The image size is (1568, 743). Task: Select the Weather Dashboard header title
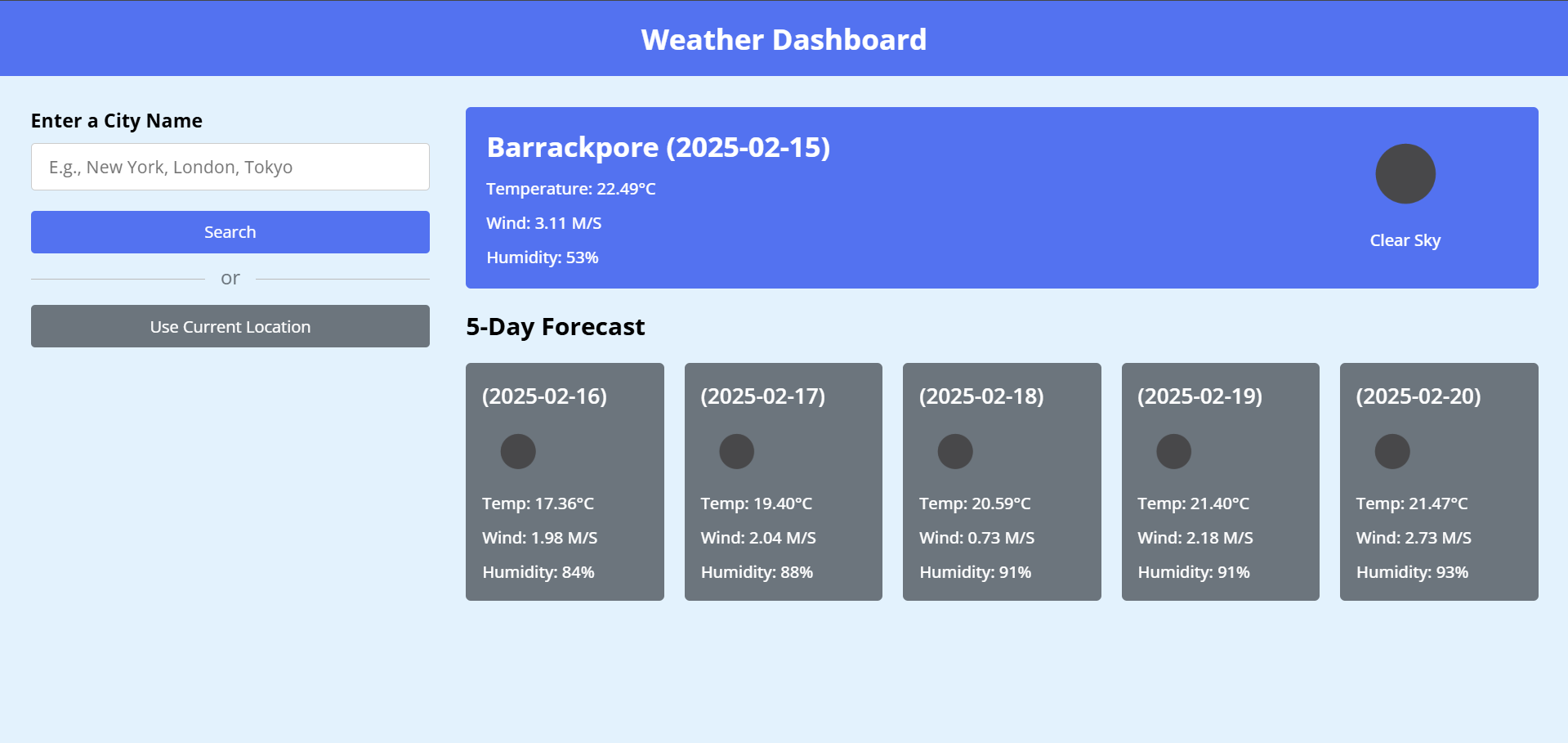[x=784, y=38]
